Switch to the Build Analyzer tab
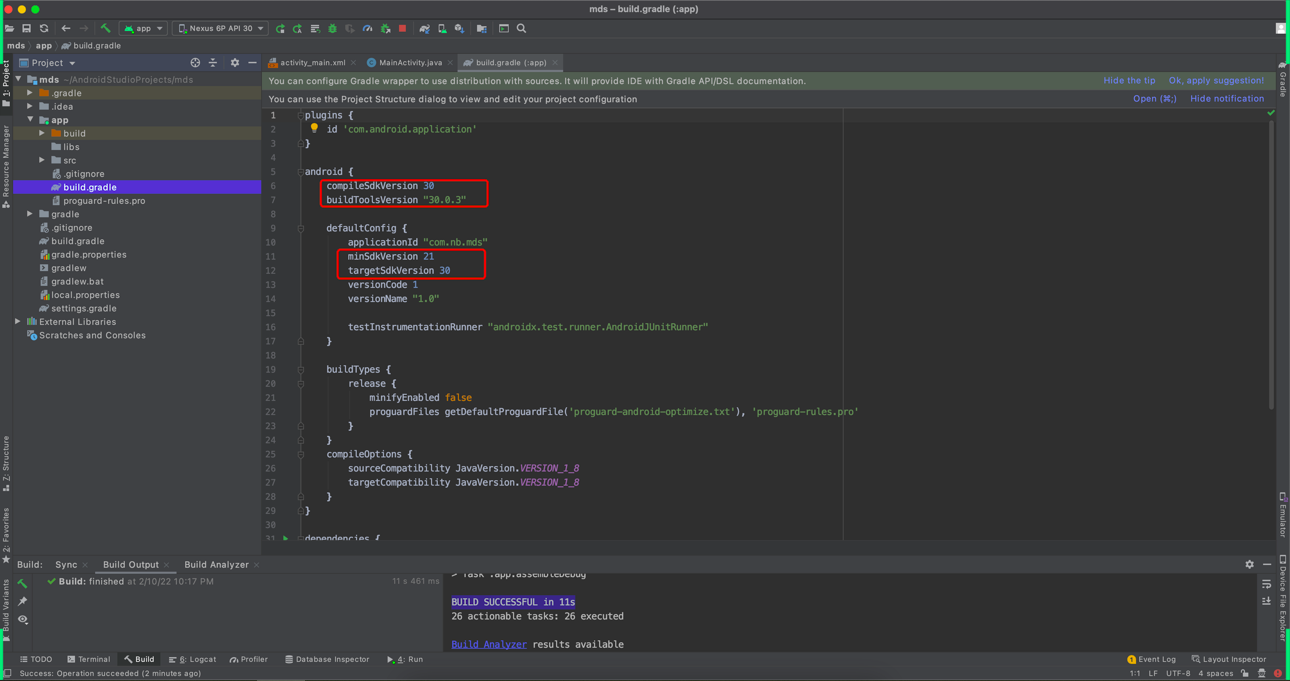 pyautogui.click(x=216, y=565)
